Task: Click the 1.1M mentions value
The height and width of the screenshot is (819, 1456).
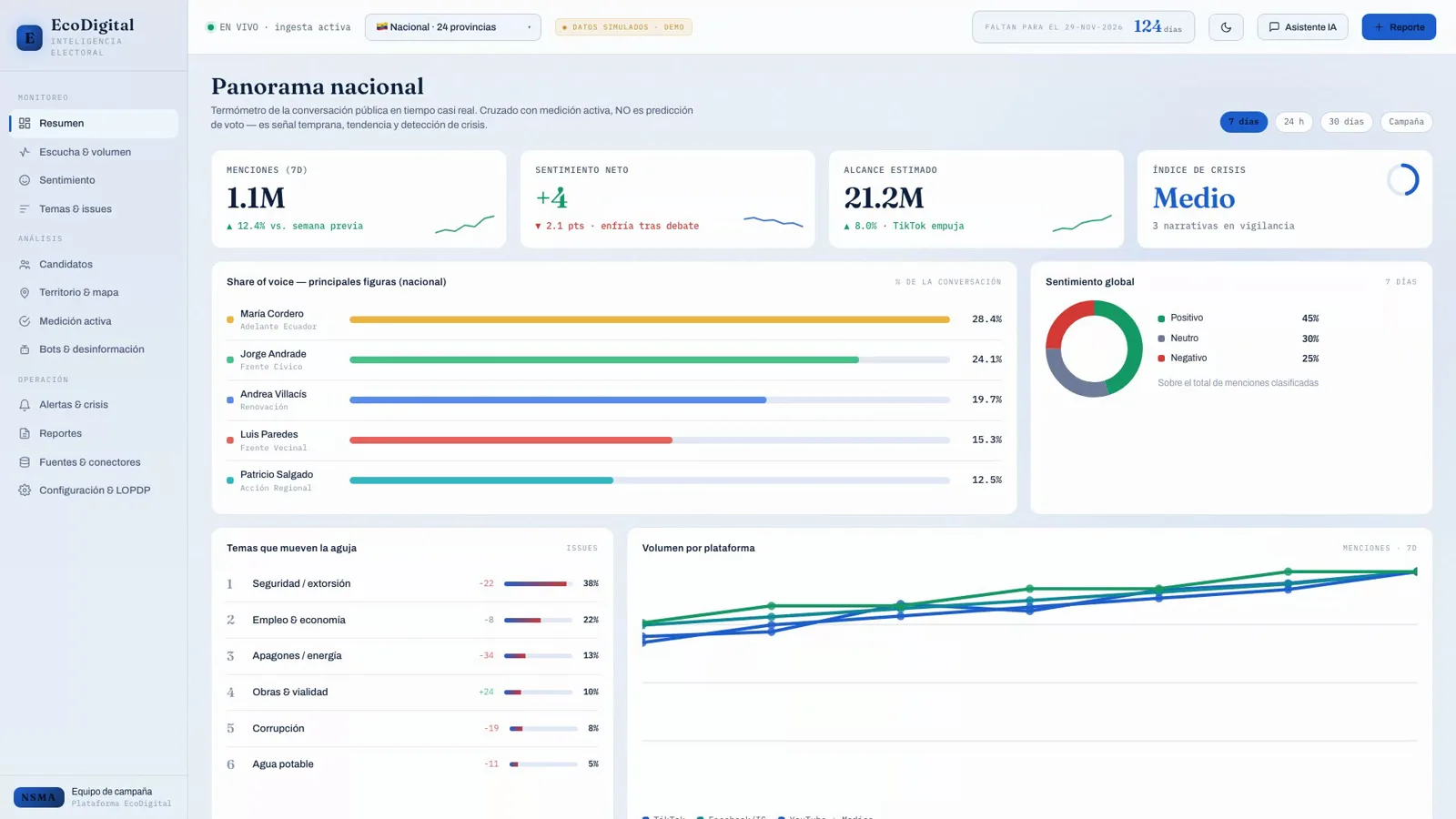Action: [256, 197]
